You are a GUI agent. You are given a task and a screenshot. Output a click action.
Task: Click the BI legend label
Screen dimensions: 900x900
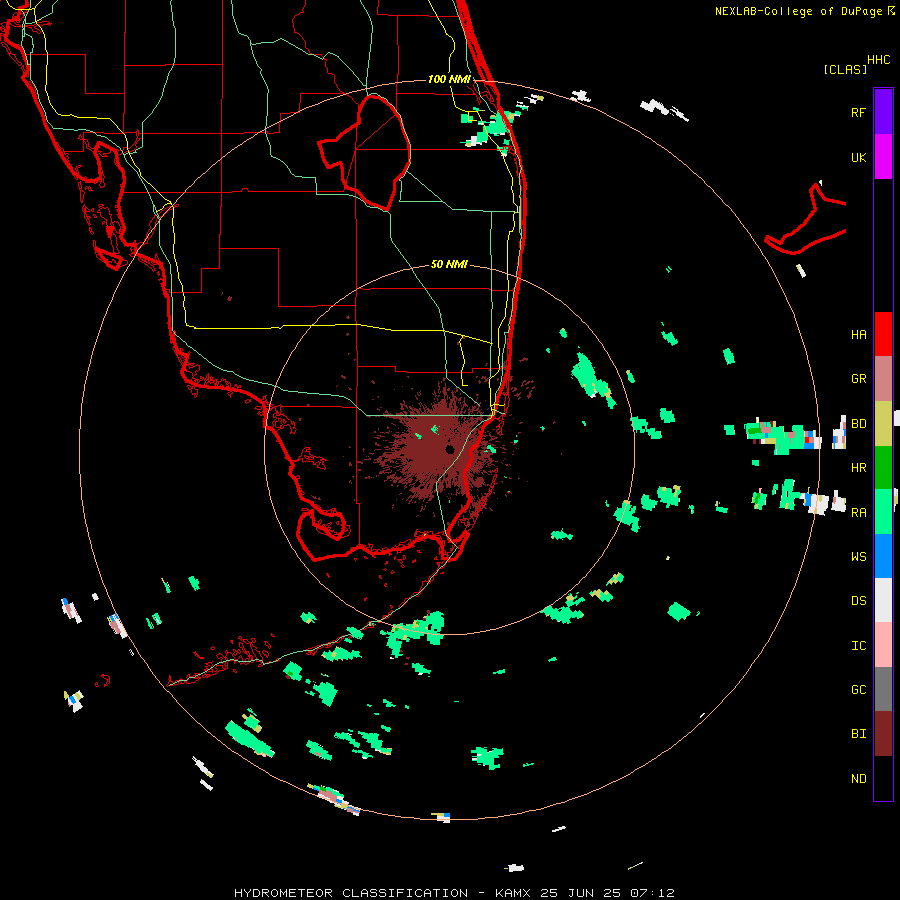click(x=858, y=734)
